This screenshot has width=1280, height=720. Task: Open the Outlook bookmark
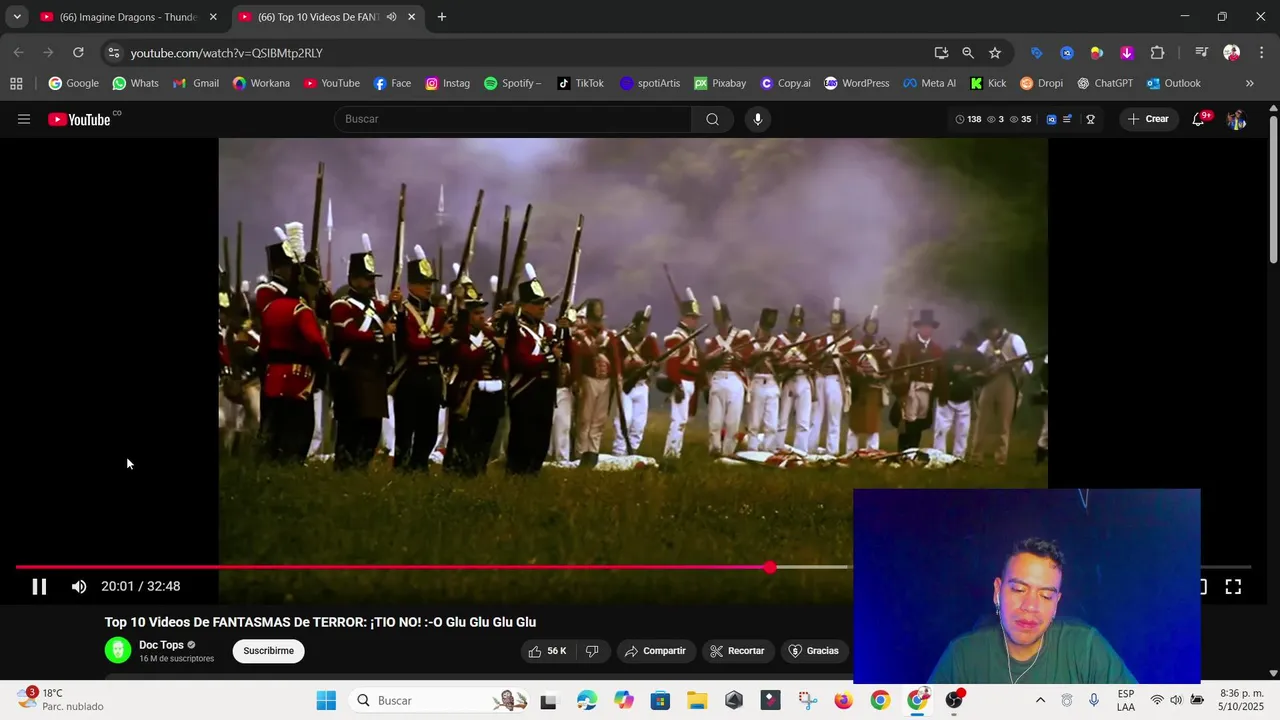pyautogui.click(x=1174, y=83)
